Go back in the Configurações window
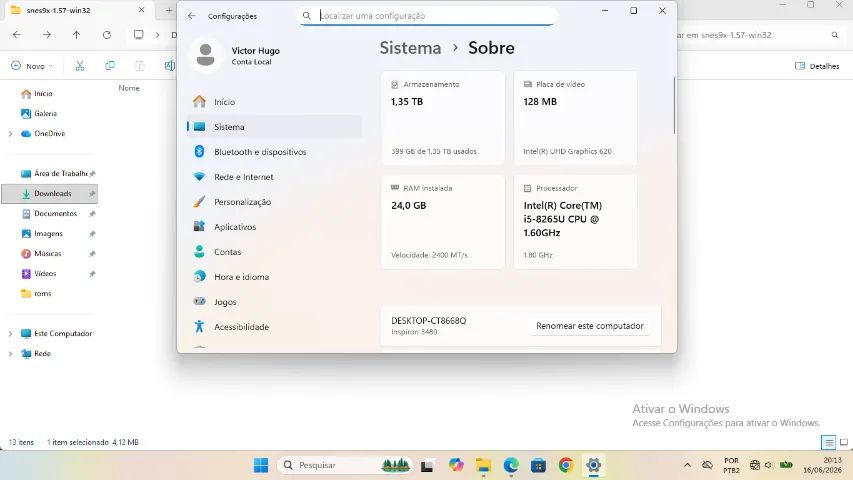The image size is (853, 480). [x=191, y=16]
